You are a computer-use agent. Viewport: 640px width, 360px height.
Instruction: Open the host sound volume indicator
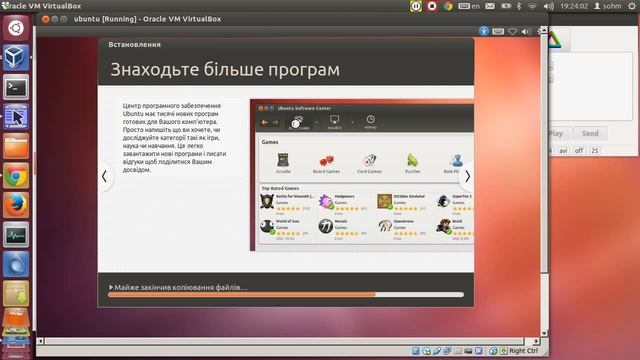click(549, 6)
